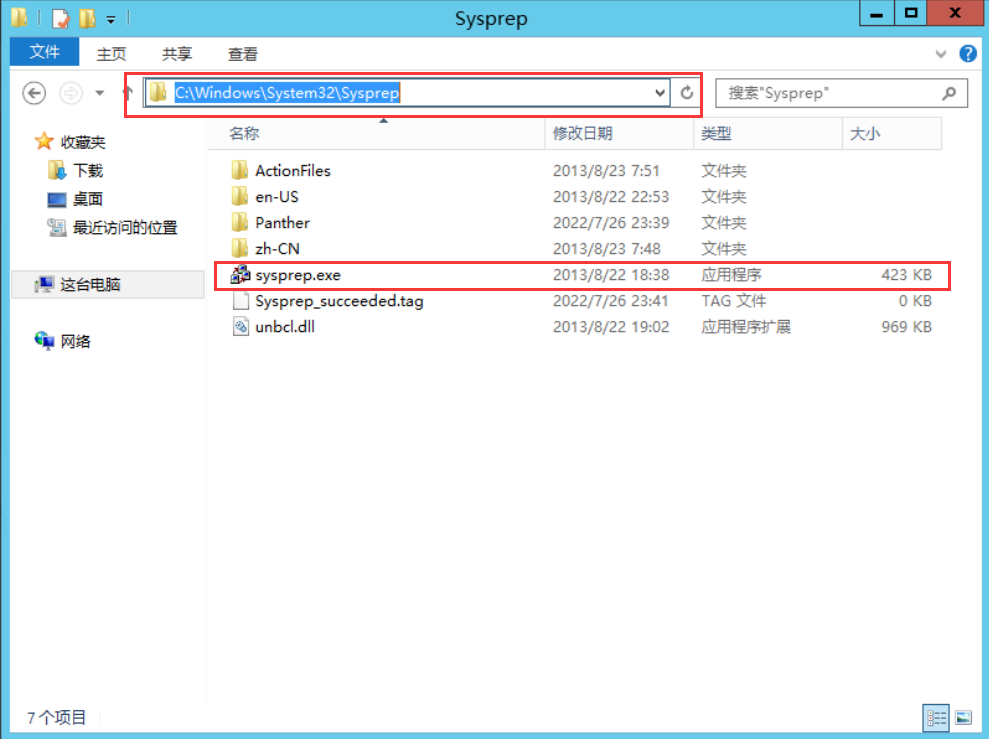989x739 pixels.
Task: Switch to the 查看 ribbon tab
Action: click(242, 54)
